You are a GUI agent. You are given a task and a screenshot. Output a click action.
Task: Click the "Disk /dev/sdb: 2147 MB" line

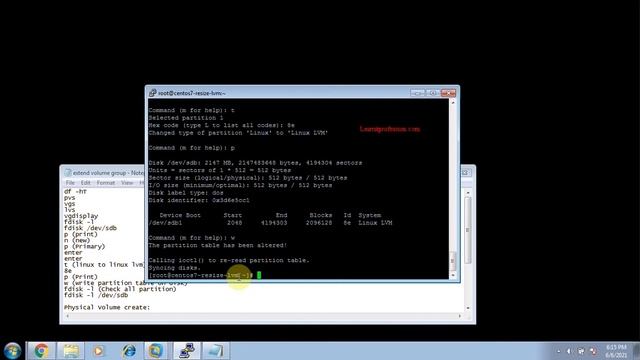pyautogui.click(x=255, y=163)
